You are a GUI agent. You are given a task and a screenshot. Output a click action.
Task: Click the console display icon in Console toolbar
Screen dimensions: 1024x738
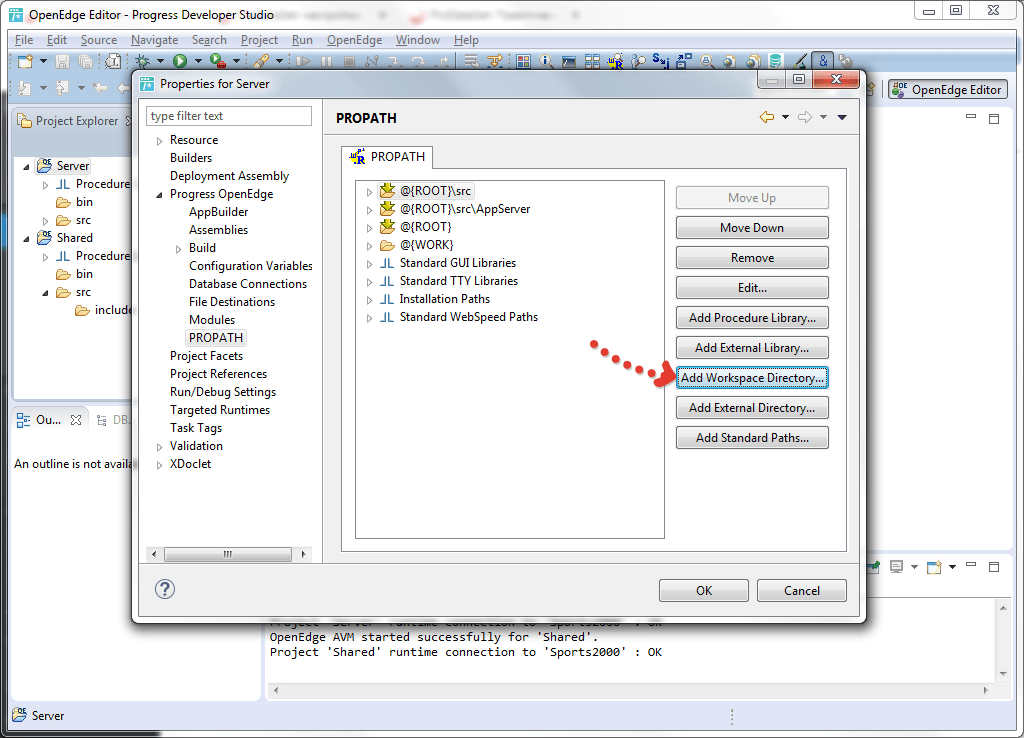tap(897, 567)
